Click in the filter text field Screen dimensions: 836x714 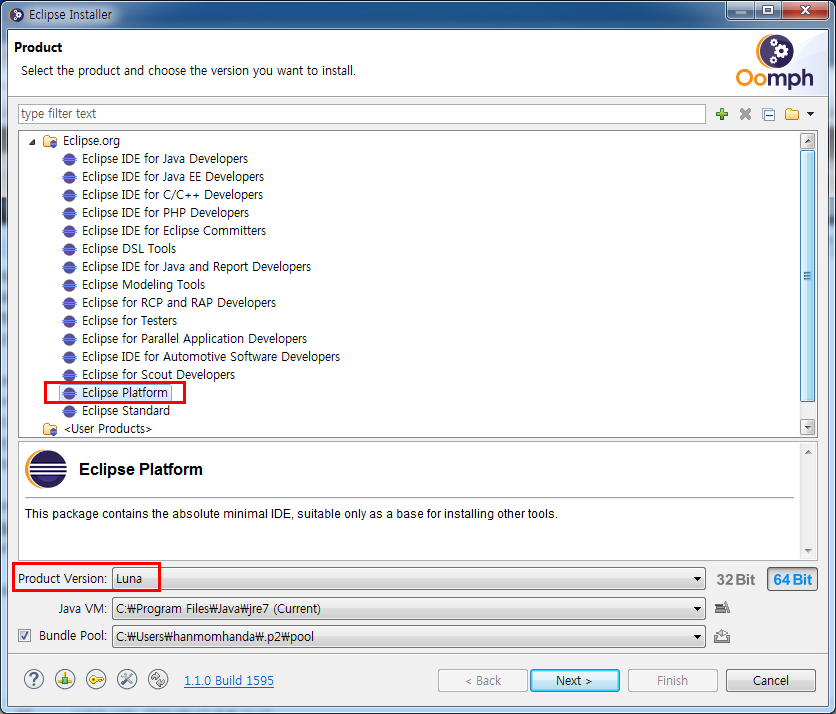click(362, 114)
